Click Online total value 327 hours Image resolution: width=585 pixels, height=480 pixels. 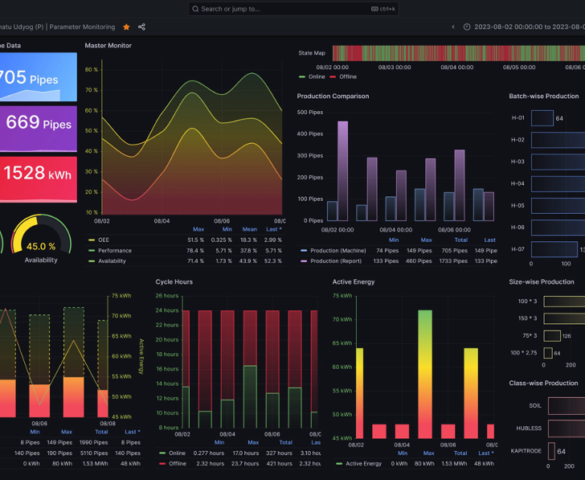click(x=279, y=453)
